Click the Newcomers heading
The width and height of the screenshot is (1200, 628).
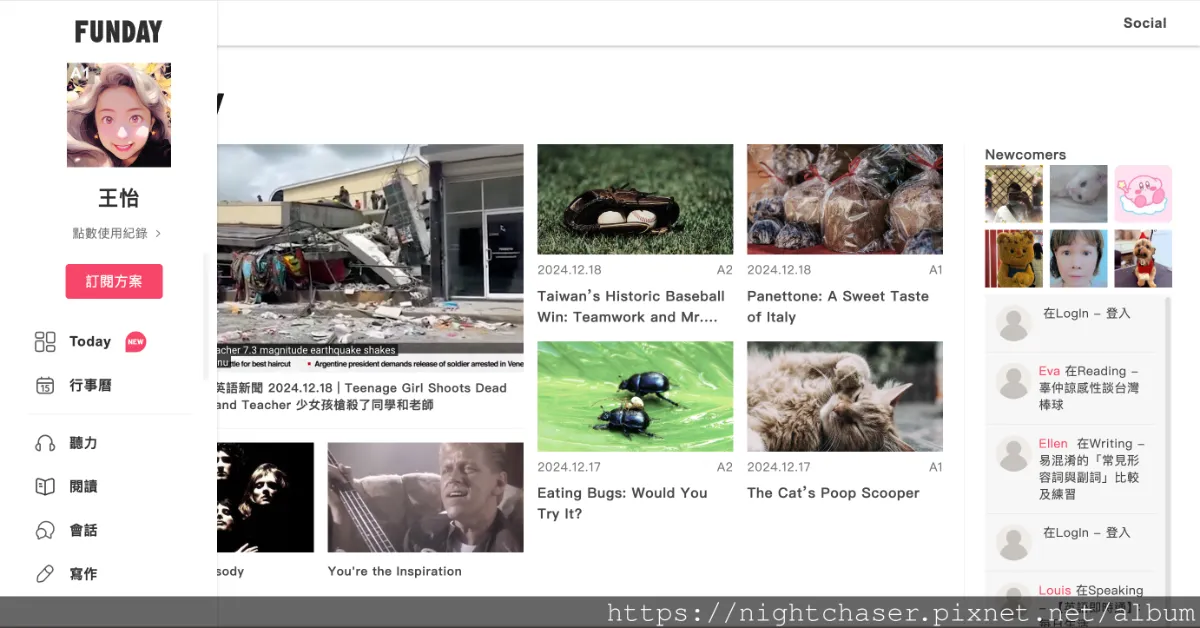coord(1025,154)
